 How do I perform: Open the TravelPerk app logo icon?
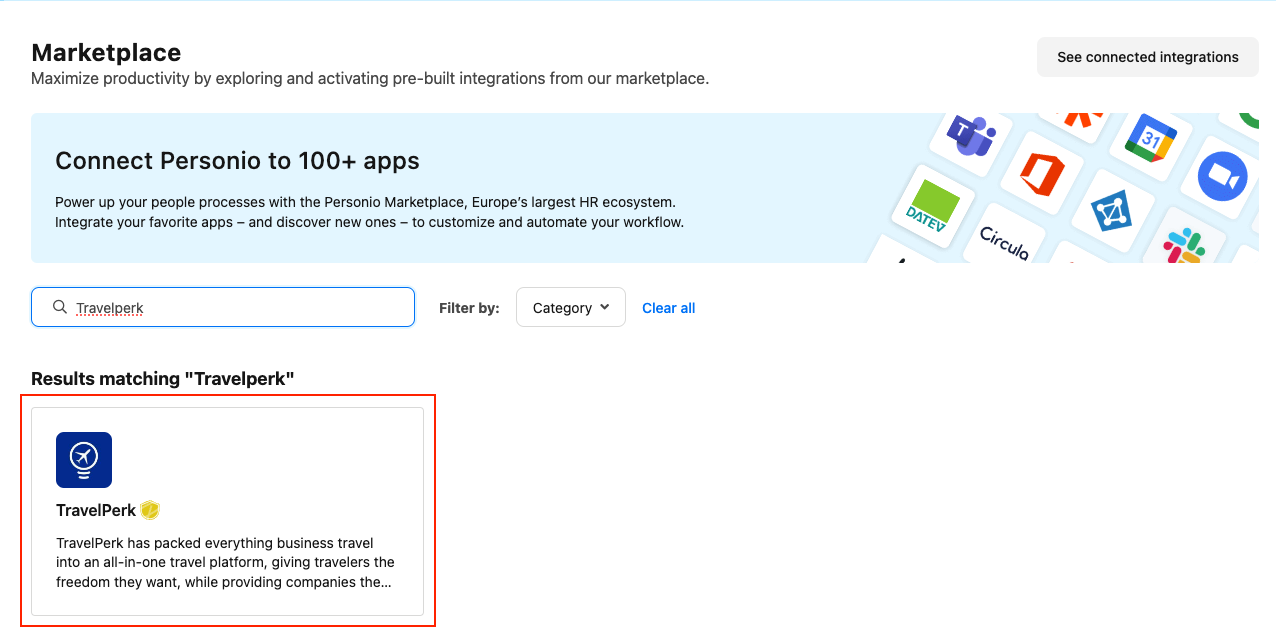84,460
